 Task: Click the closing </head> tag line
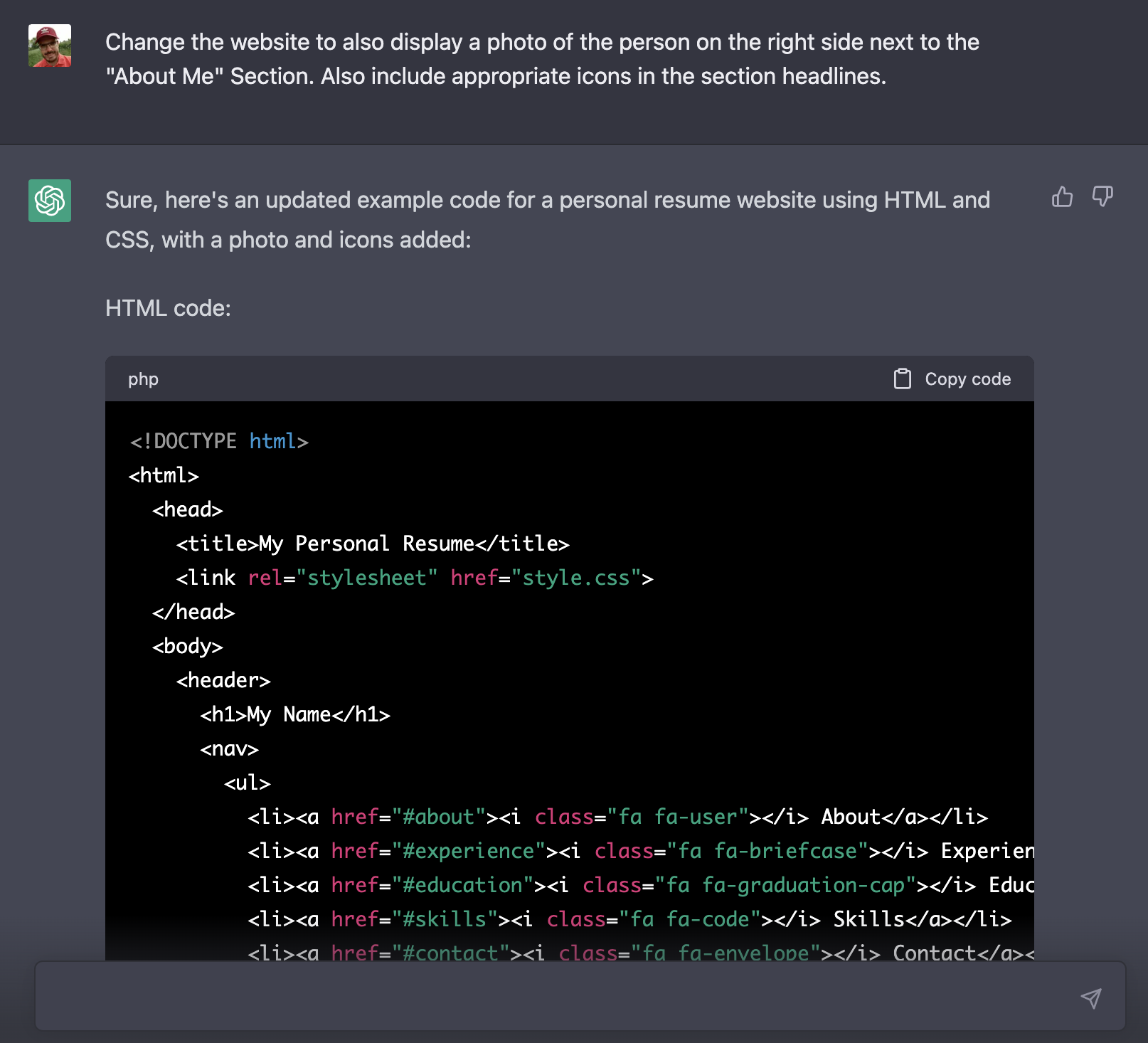pyautogui.click(x=193, y=612)
